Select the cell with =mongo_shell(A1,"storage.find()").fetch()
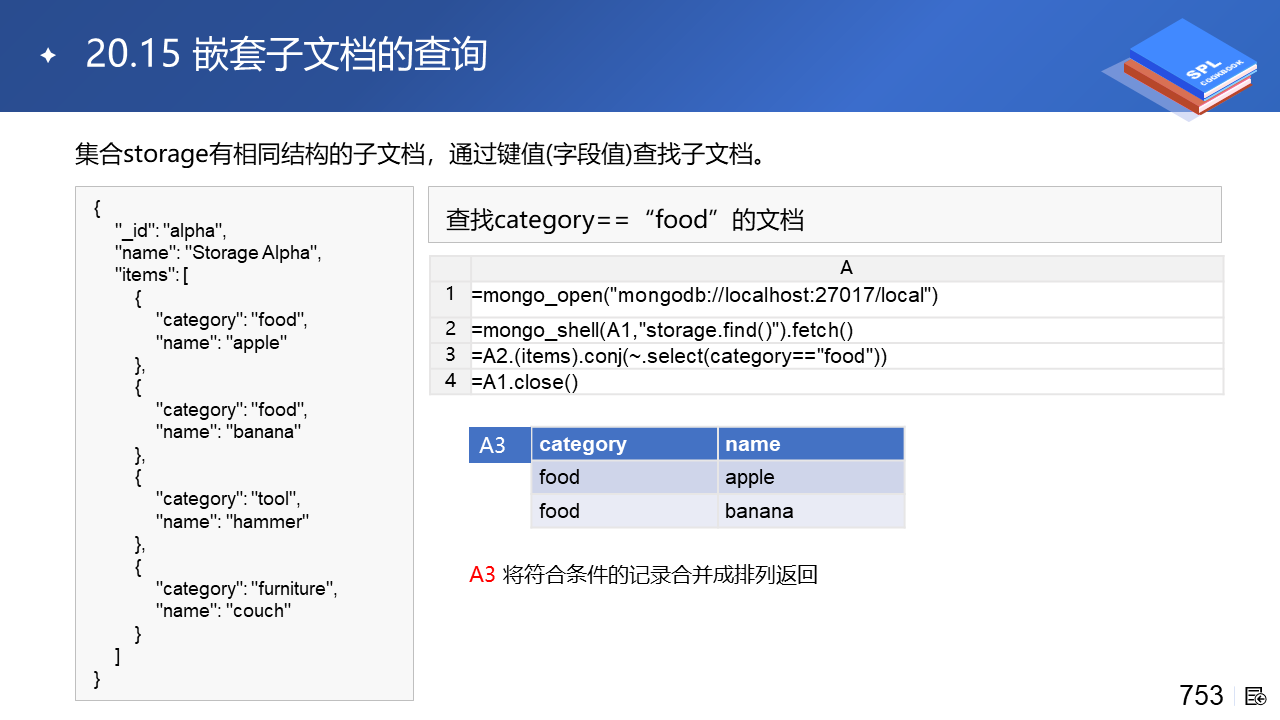The width and height of the screenshot is (1280, 720). [847, 330]
